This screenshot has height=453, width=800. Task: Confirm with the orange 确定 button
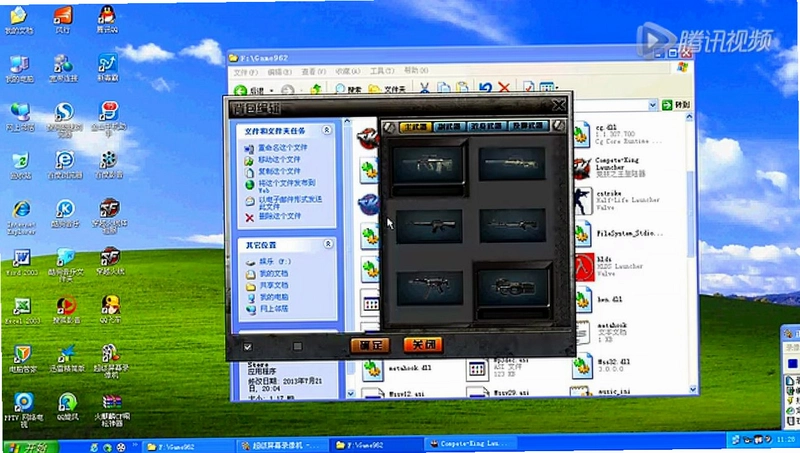click(x=370, y=345)
